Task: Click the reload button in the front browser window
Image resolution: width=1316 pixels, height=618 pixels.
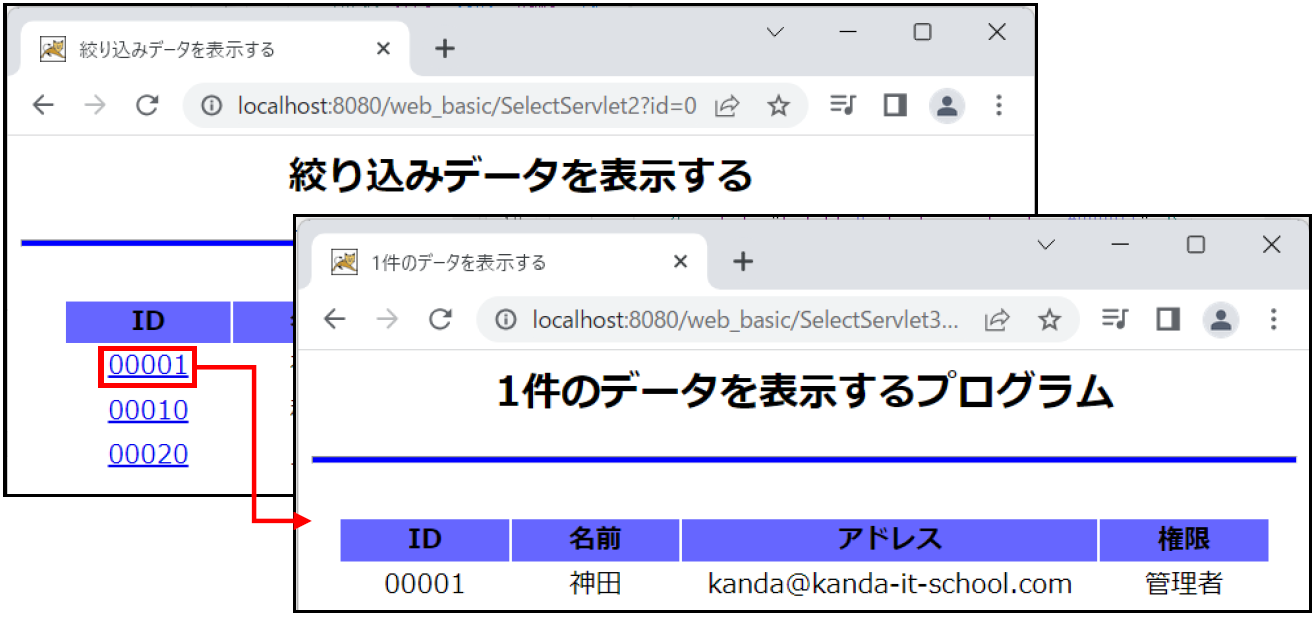Action: (441, 319)
